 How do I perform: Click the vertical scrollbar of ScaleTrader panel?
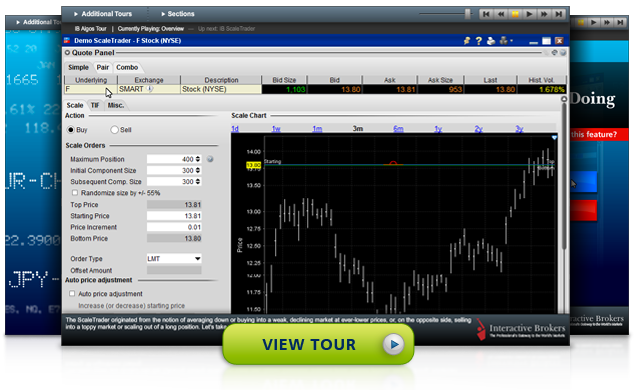tap(563, 176)
